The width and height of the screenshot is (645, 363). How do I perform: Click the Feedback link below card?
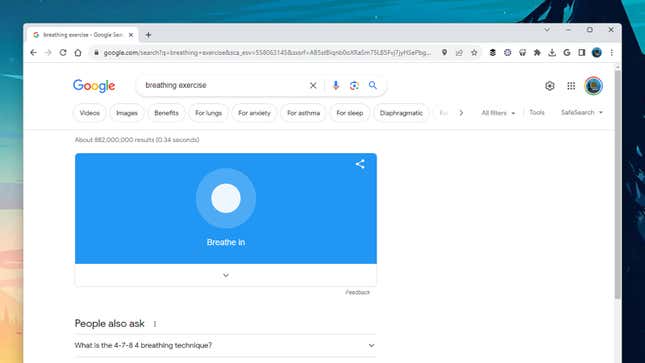[x=357, y=292]
